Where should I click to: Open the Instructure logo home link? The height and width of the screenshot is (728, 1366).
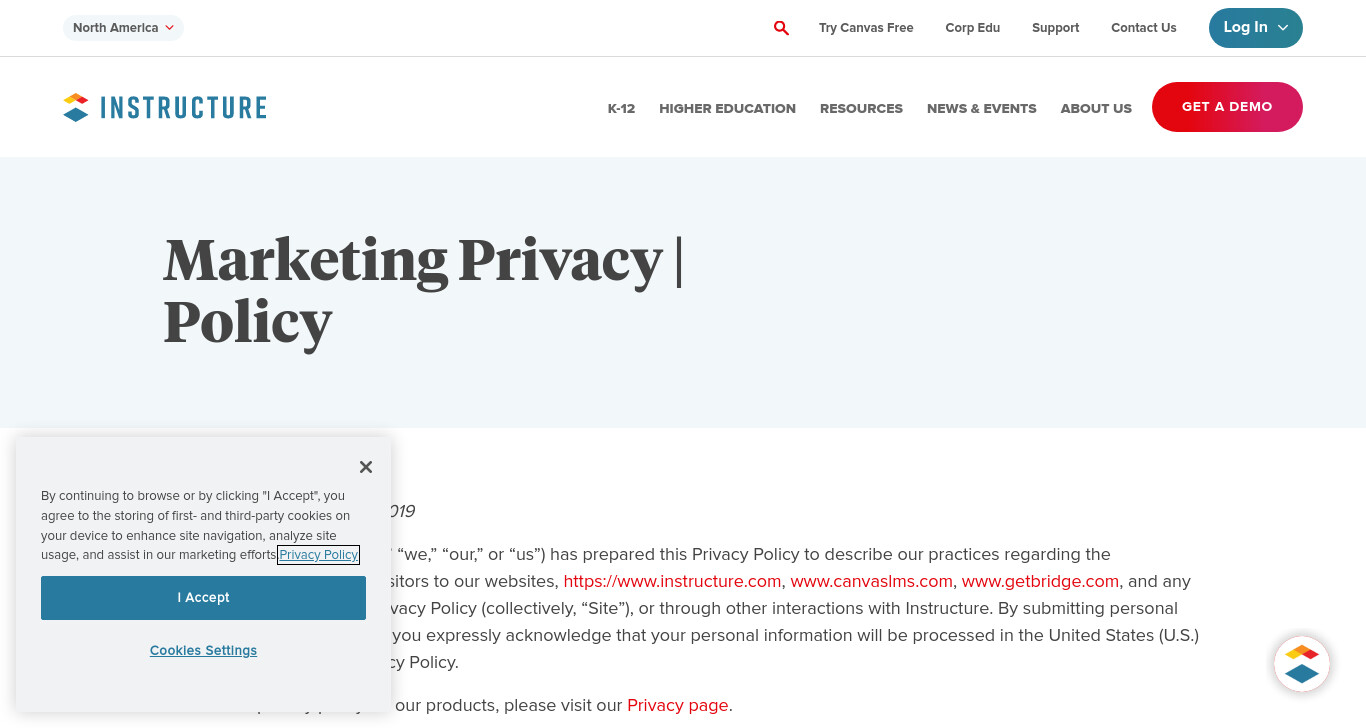pos(165,107)
